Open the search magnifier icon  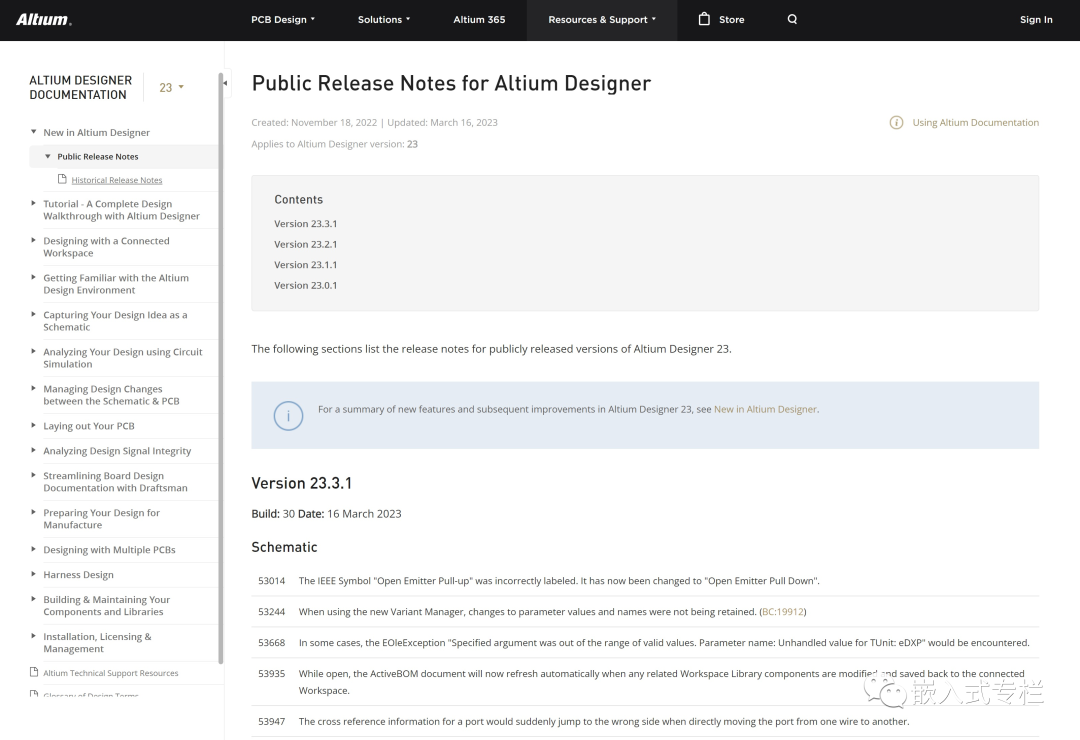pyautogui.click(x=792, y=19)
